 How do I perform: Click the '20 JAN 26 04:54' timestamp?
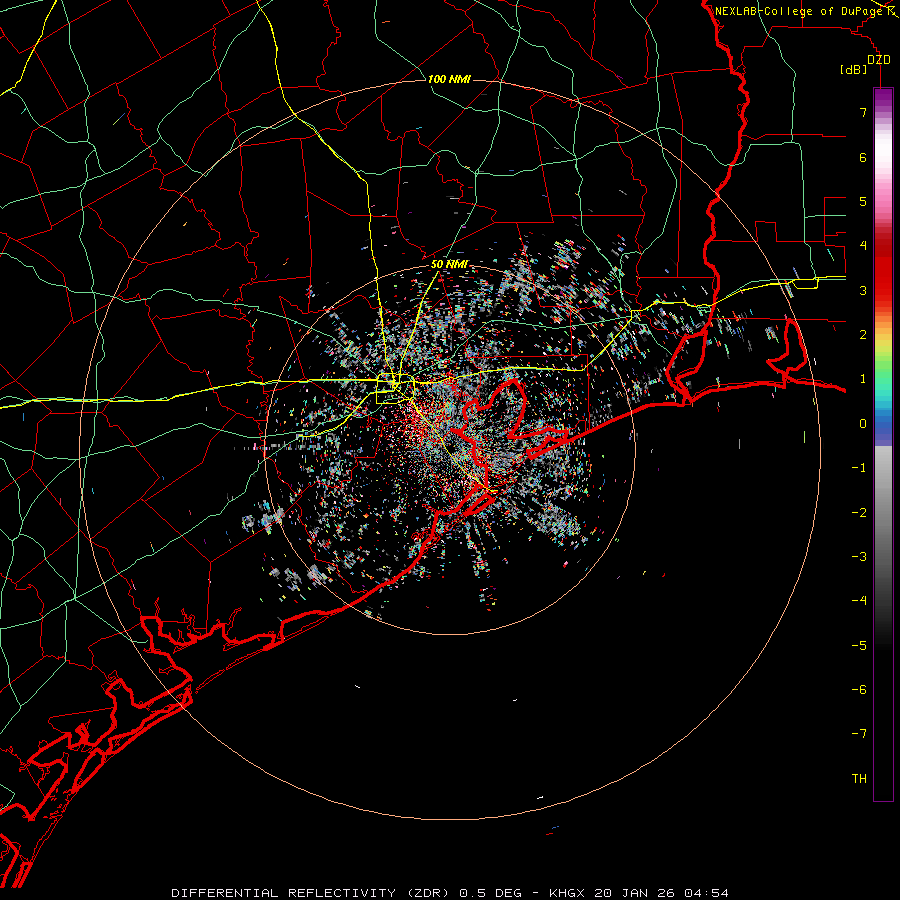click(662, 893)
